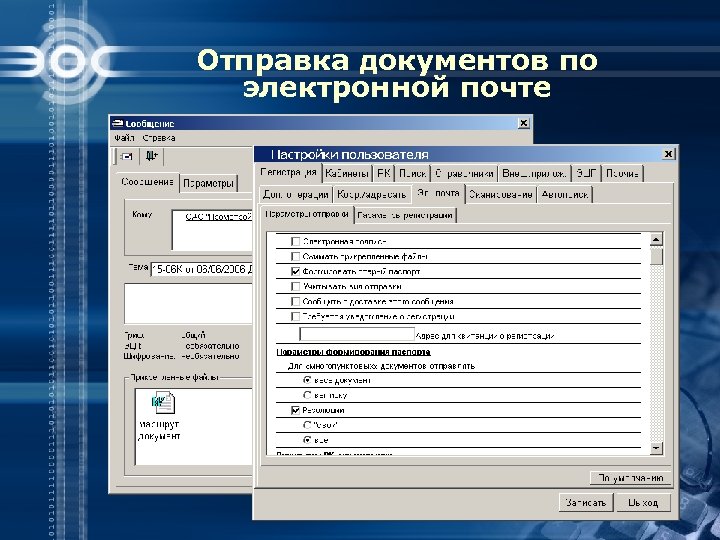720x540 pixels.
Task: Open the Файл menu in Сообщение window
Action: [124, 138]
